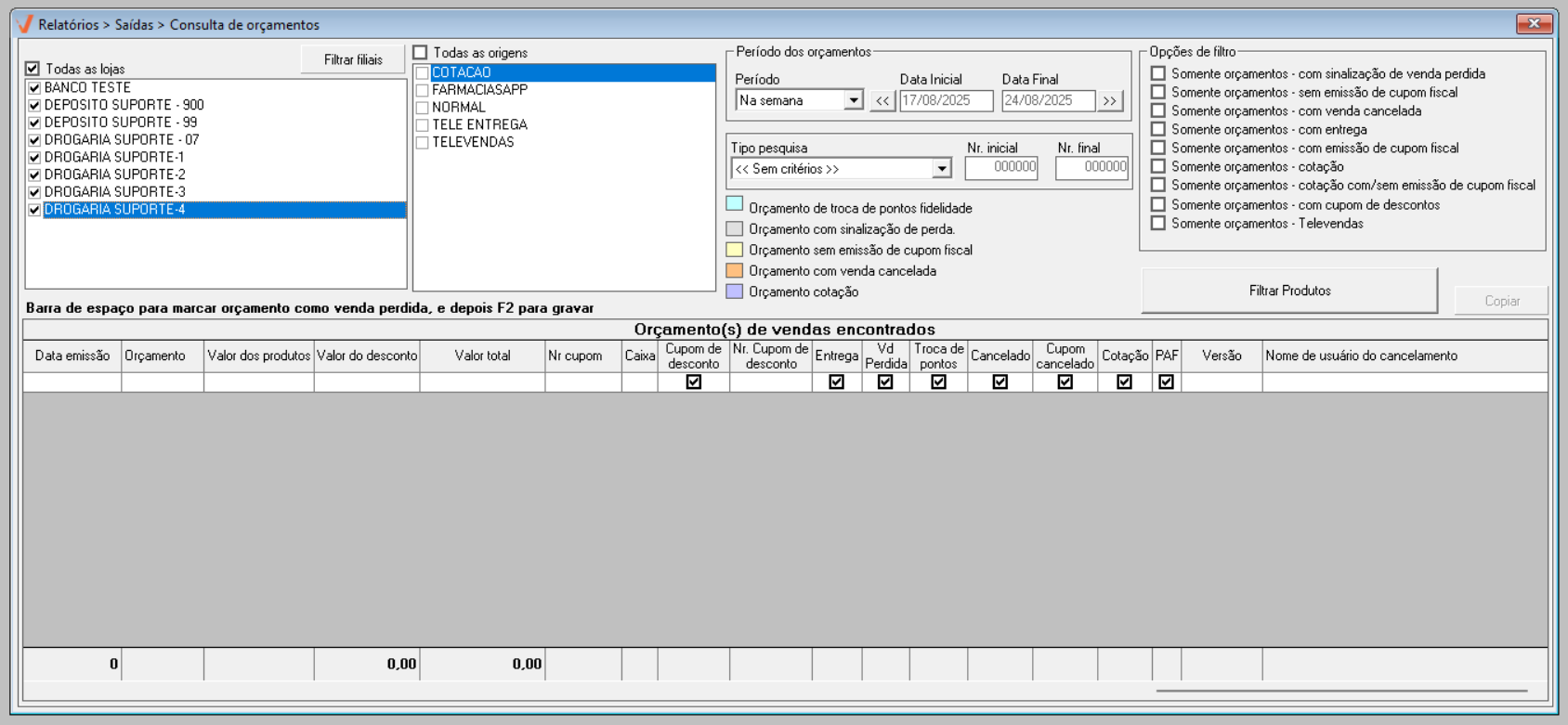Click the 'Copiar' button
The image size is (1568, 725).
[x=1501, y=301]
